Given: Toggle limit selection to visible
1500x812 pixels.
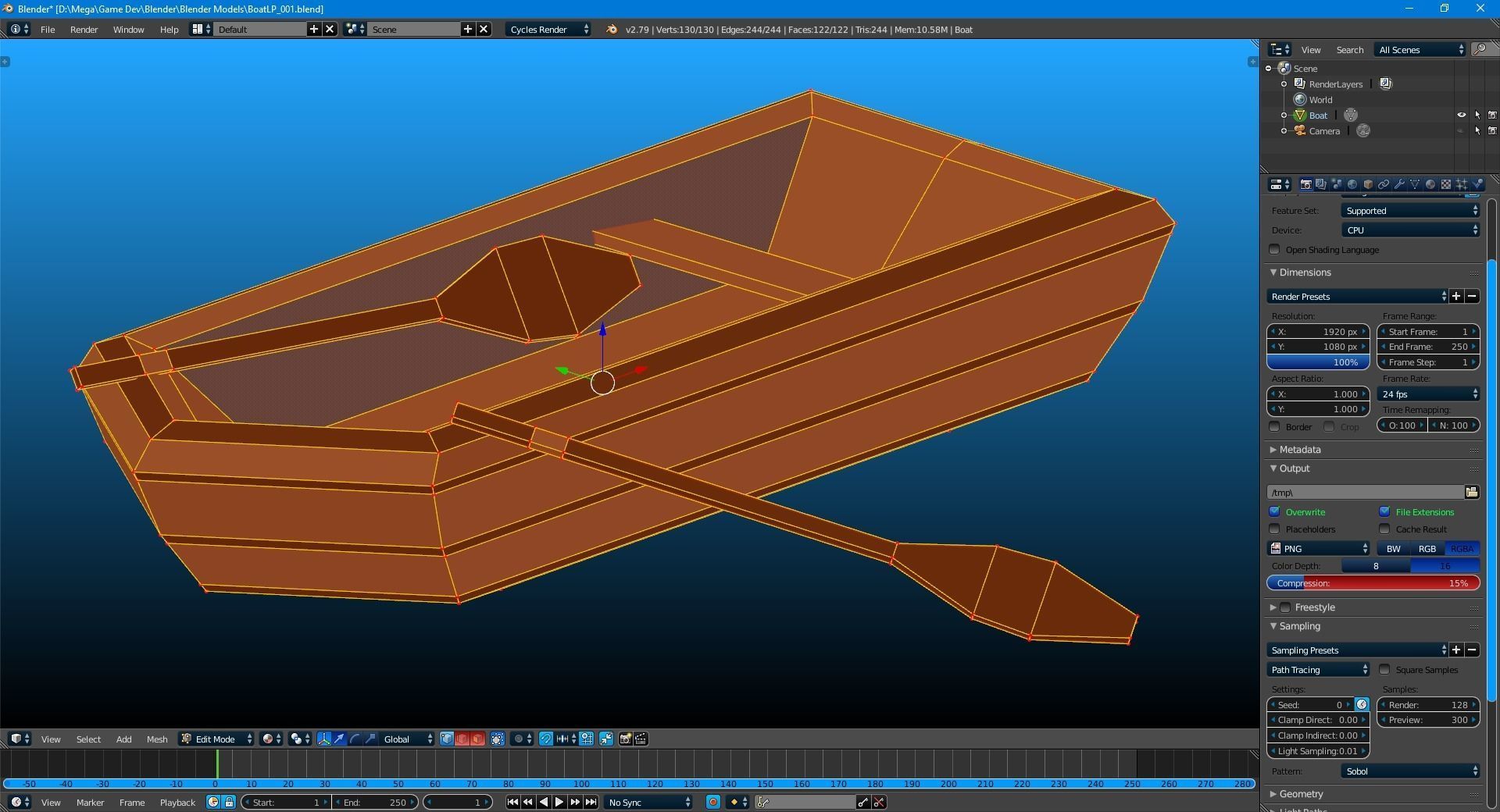Looking at the screenshot, I should click(x=498, y=739).
